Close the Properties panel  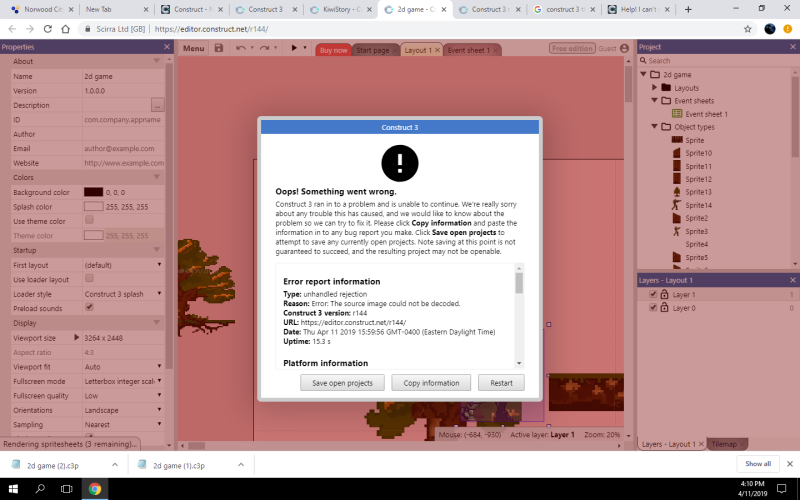167,47
